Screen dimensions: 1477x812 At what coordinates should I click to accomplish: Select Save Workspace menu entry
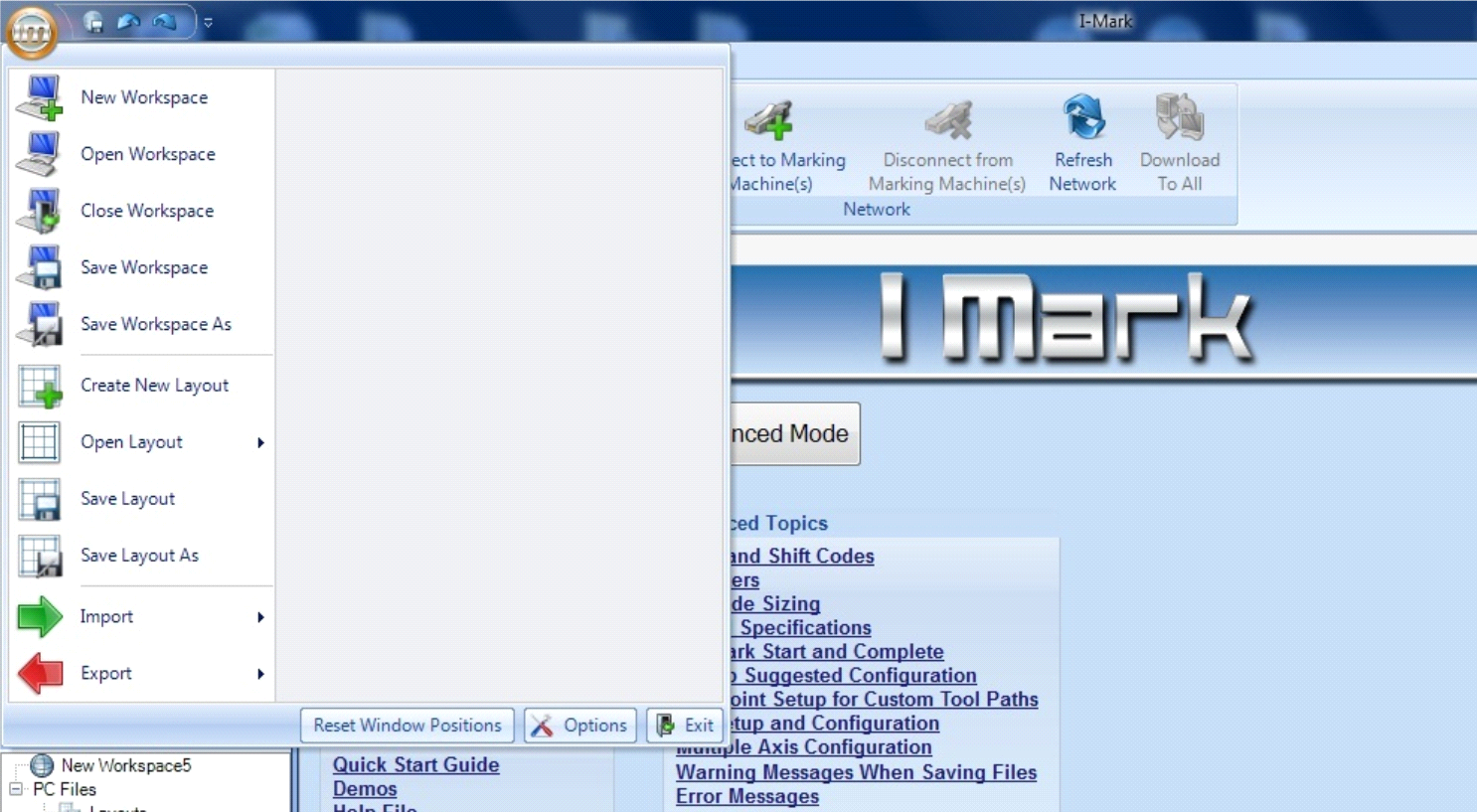(144, 267)
